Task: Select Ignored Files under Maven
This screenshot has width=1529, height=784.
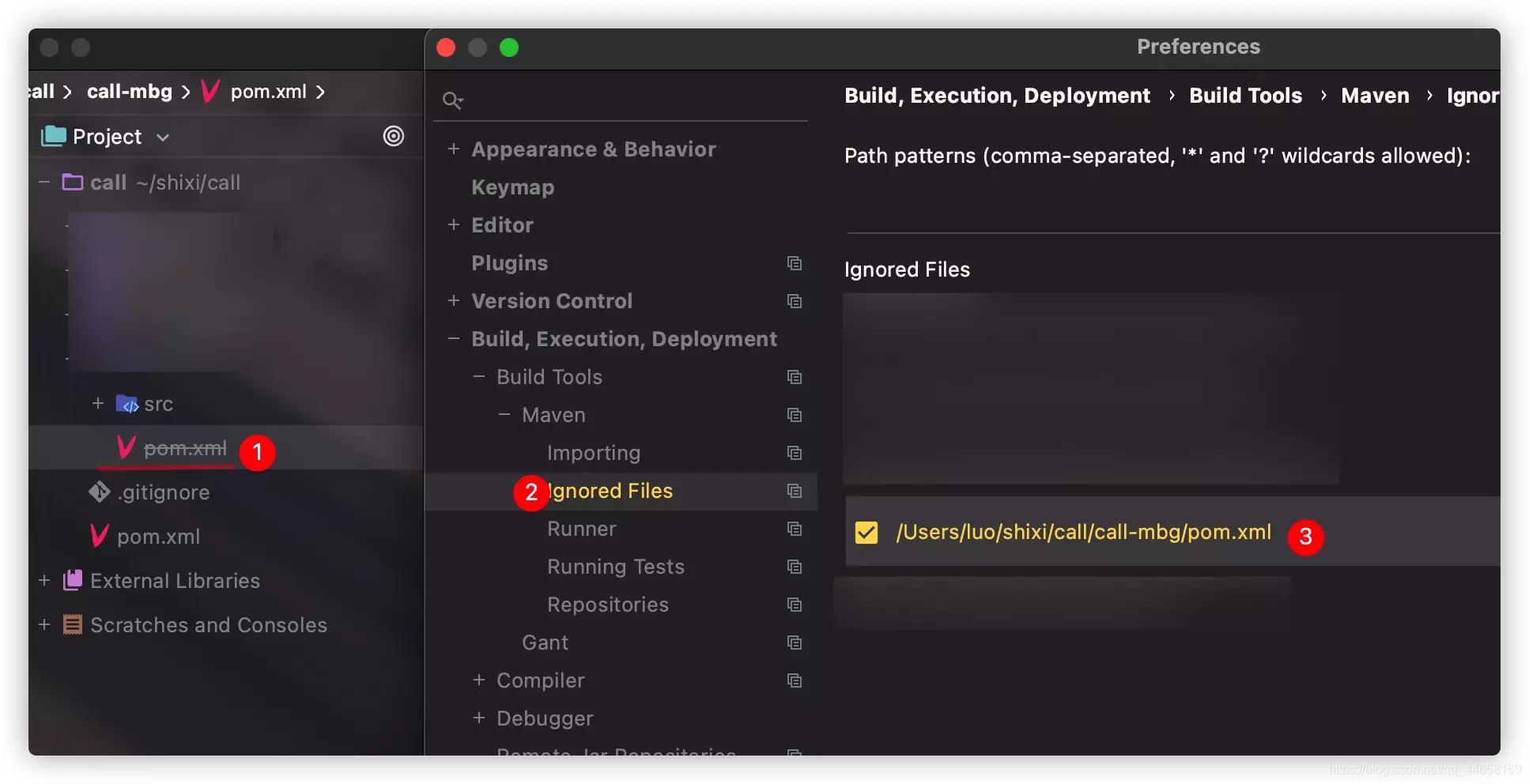Action: 610,491
